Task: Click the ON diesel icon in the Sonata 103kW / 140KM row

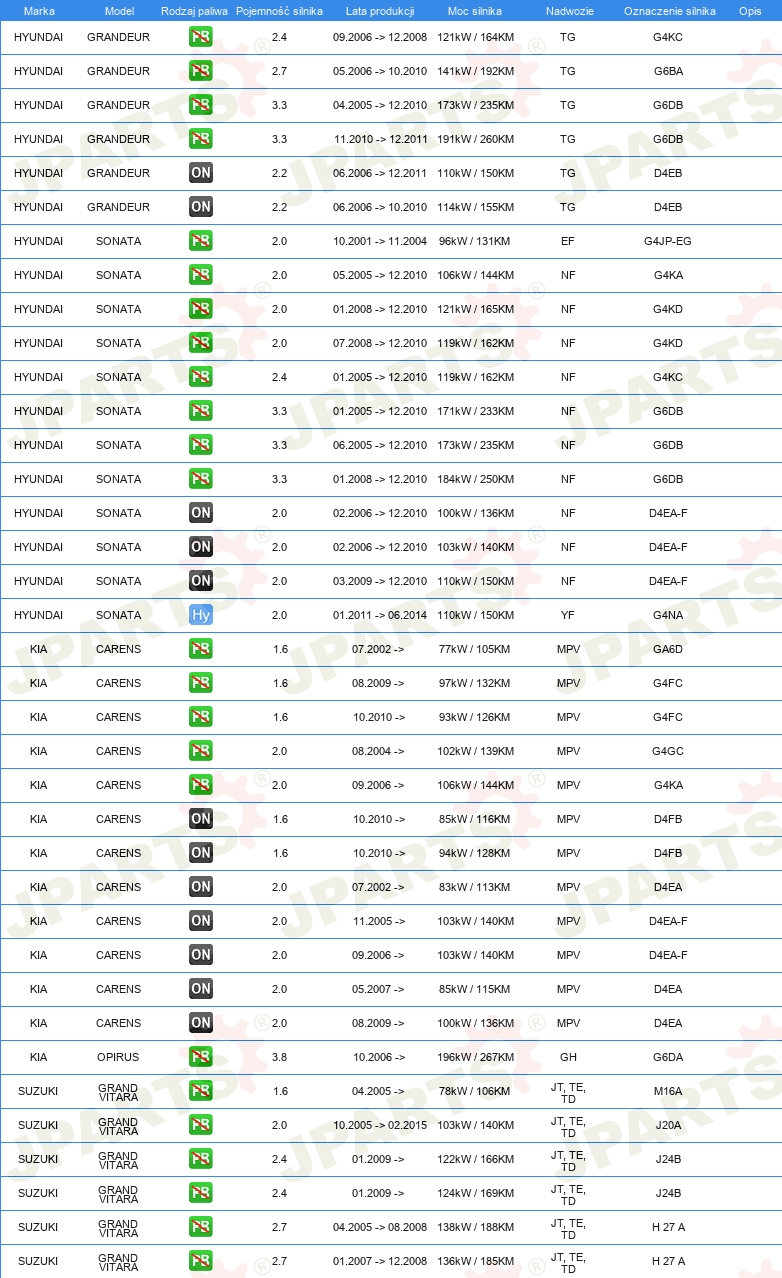Action: pyautogui.click(x=201, y=547)
